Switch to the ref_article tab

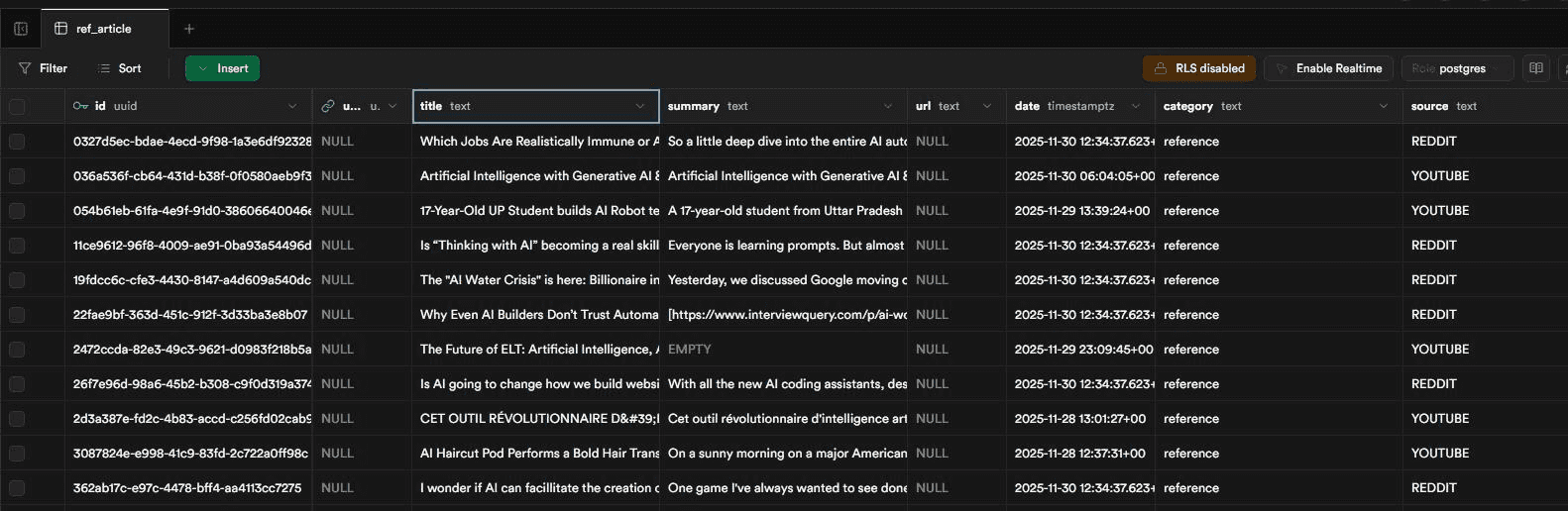pyautogui.click(x=103, y=29)
